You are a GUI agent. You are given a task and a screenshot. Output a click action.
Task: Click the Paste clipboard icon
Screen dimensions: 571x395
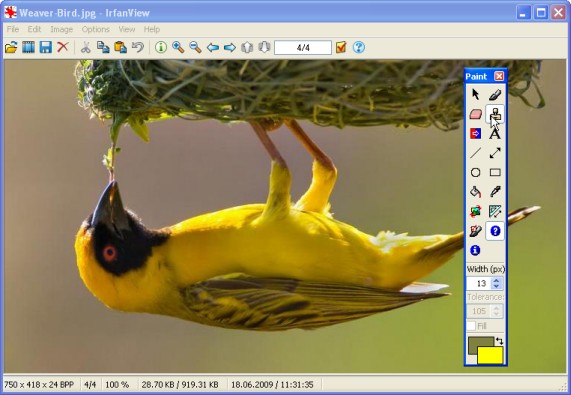[121, 47]
